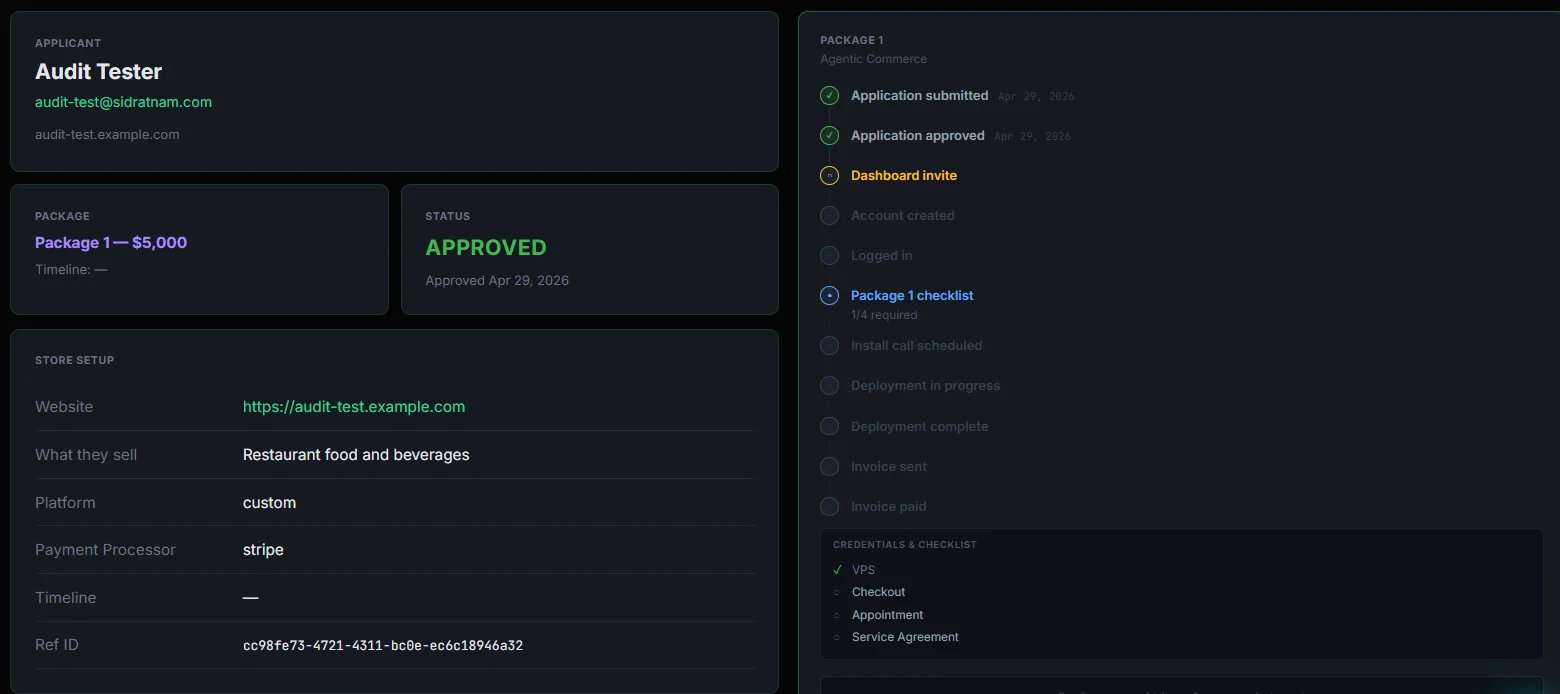Click the circle icon beside Deployment complete
The height and width of the screenshot is (694, 1560).
829,427
